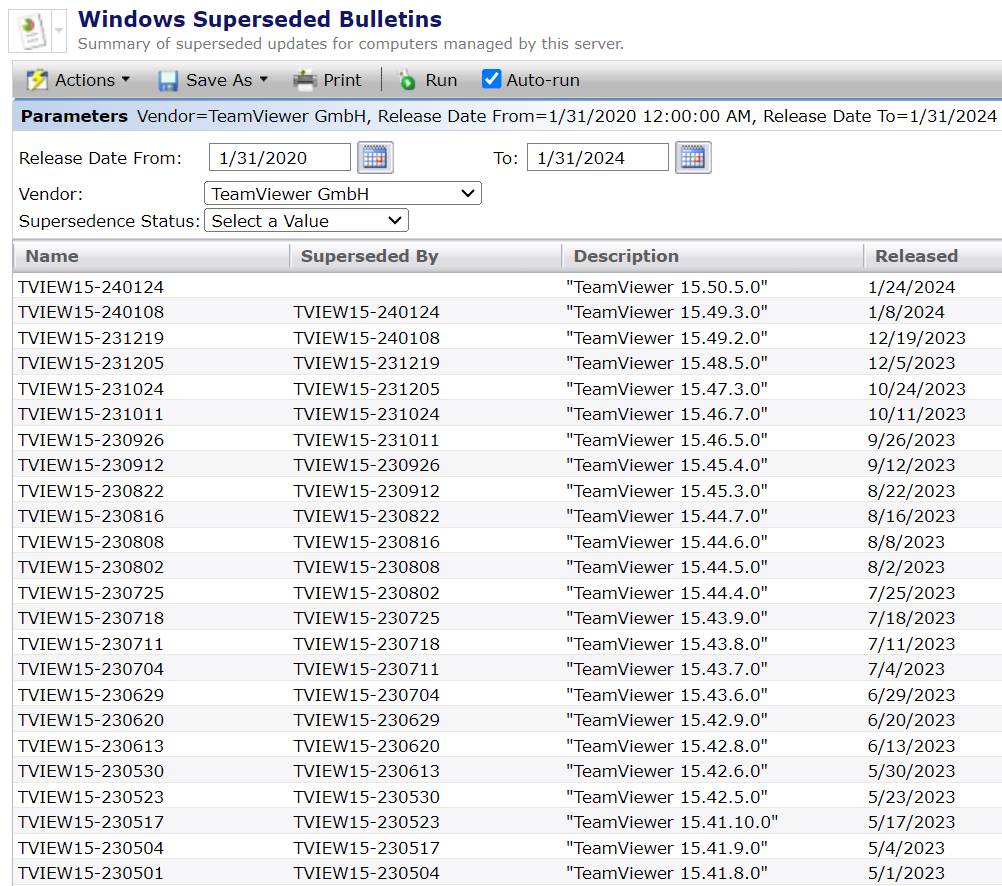
Task: Select TVIEW15-230808 in the Name column
Action: (x=91, y=542)
